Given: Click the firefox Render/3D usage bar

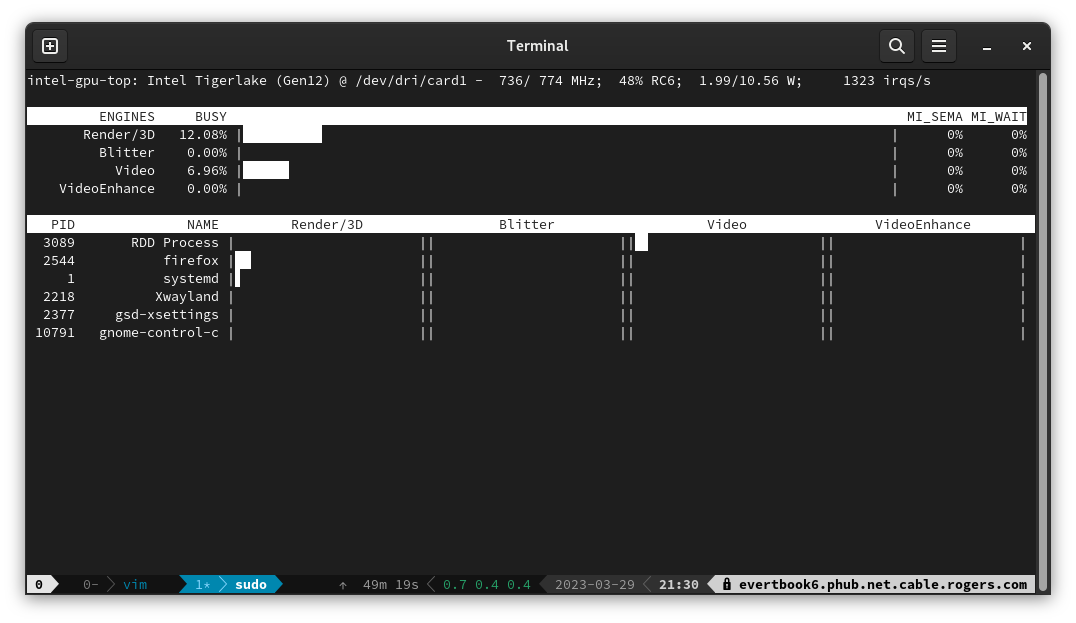Looking at the screenshot, I should click(x=243, y=260).
